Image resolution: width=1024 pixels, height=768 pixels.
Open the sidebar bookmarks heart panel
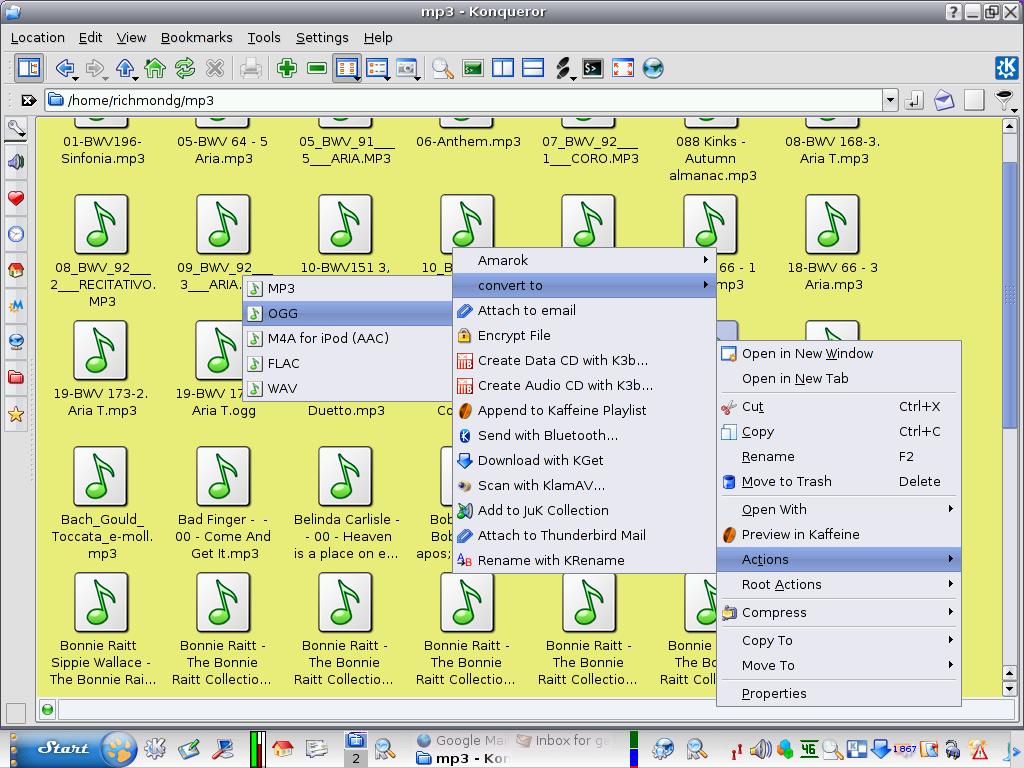(16, 198)
